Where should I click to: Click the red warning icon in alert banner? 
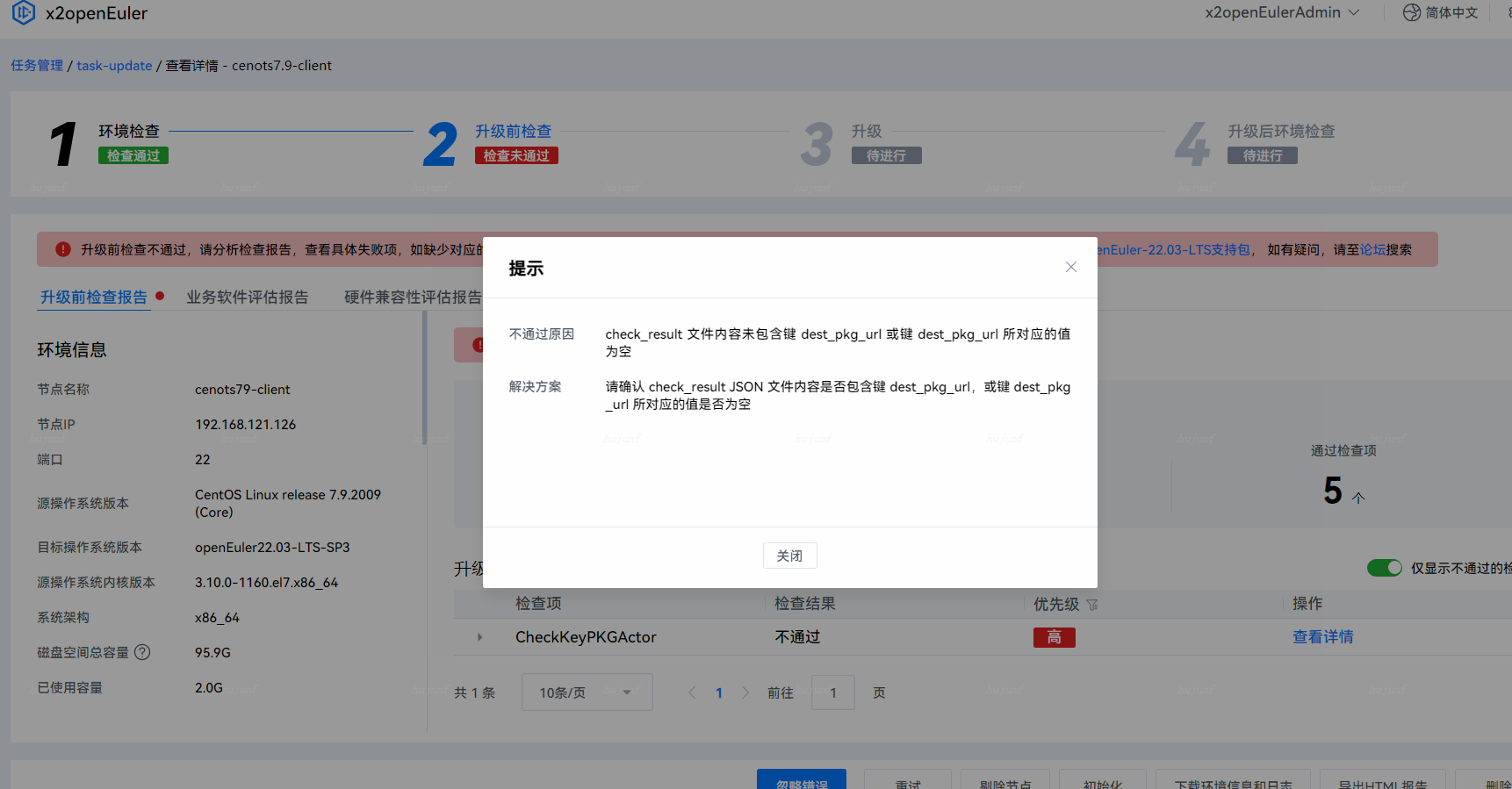click(63, 249)
